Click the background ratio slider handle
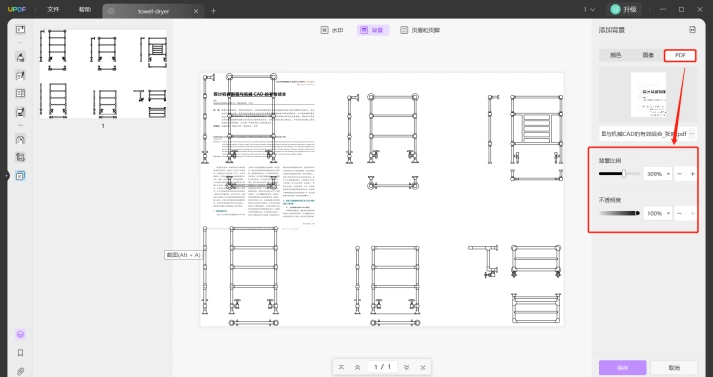Screen dimensions: 713x377 point(624,174)
